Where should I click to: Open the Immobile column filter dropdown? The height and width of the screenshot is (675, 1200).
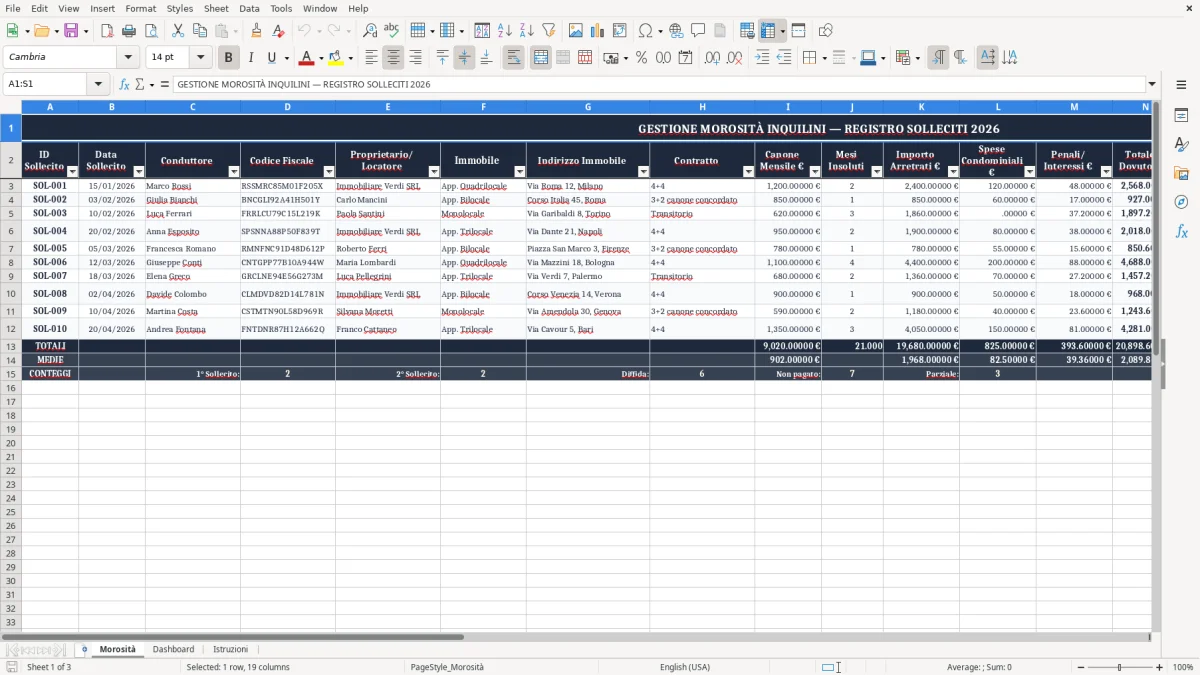520,172
